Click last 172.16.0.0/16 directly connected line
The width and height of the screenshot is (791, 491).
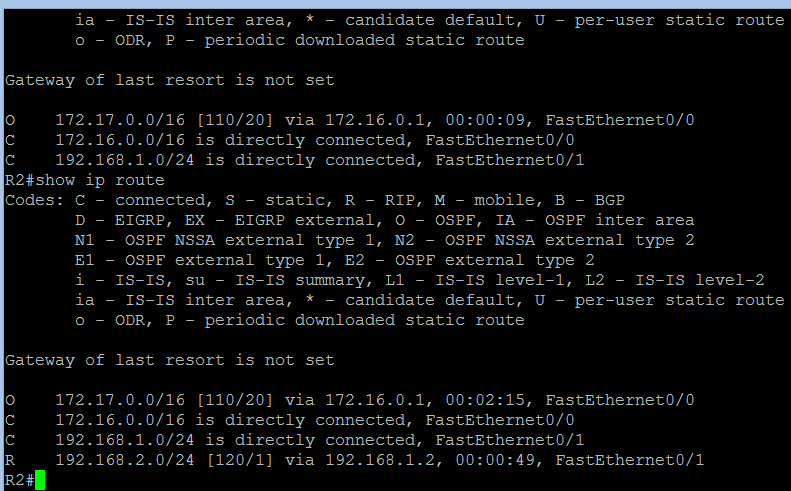pyautogui.click(x=290, y=420)
